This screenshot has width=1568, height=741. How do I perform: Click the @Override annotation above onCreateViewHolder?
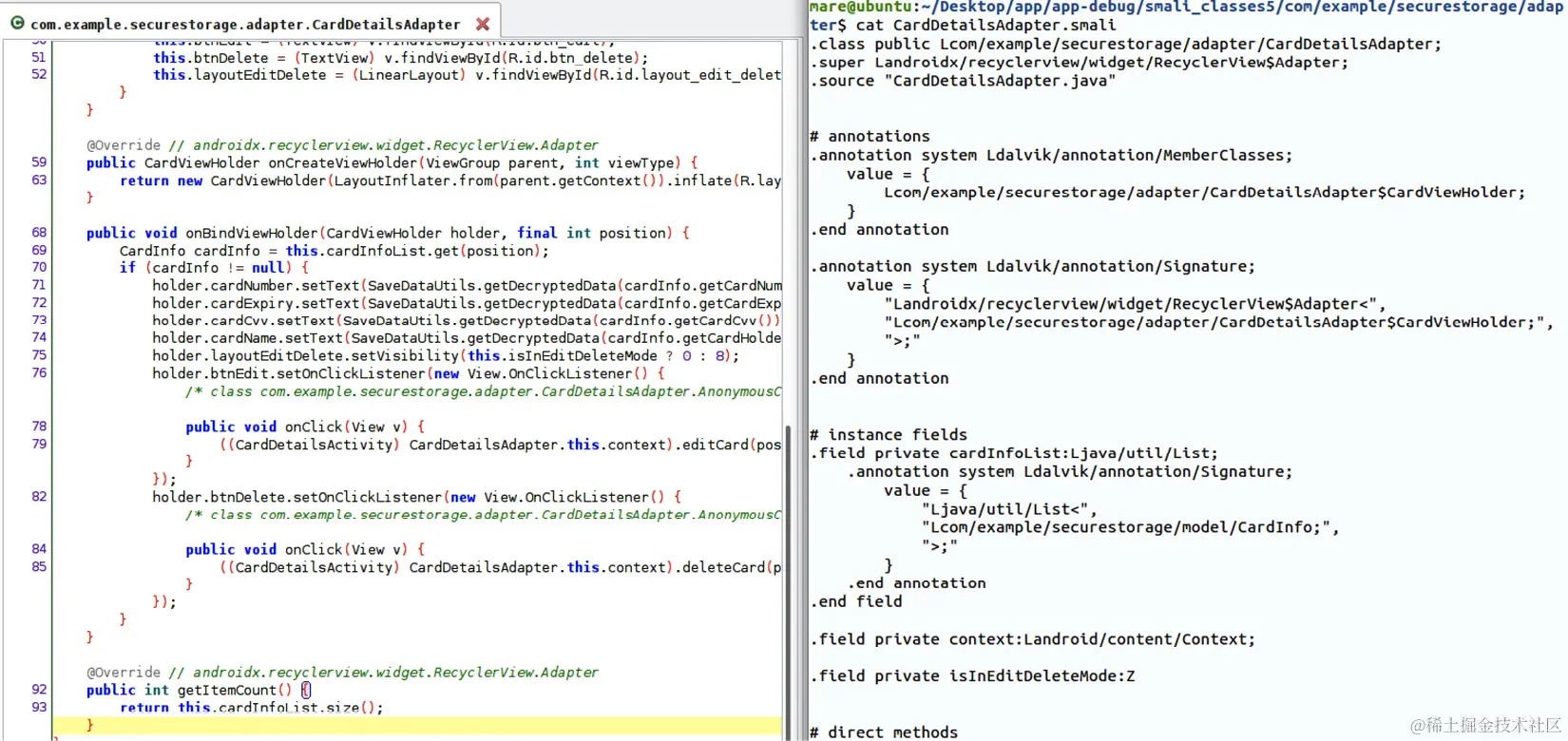(x=124, y=145)
